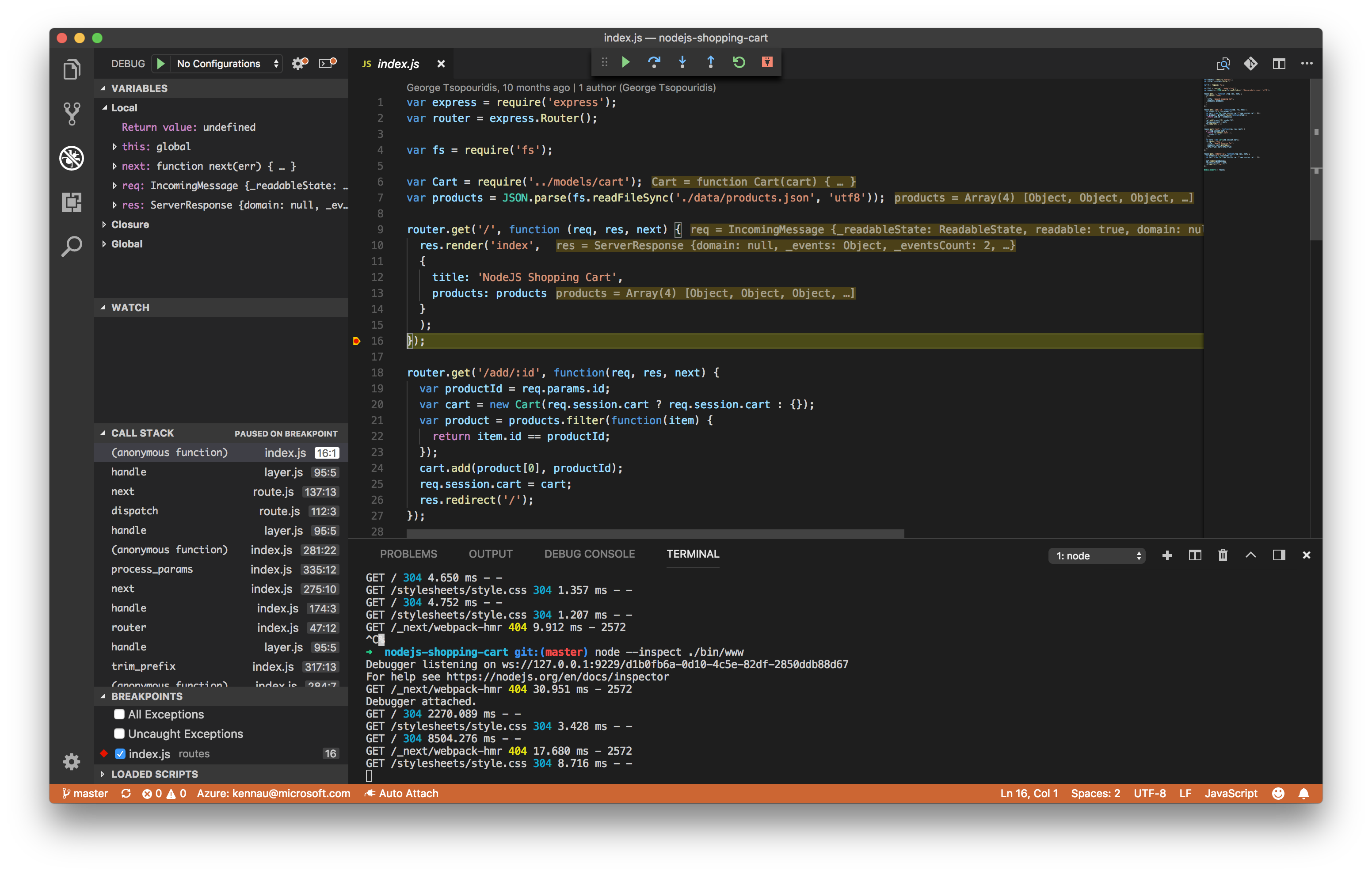The image size is (1372, 874).
Task: Synchronize changes in status bar
Action: coord(126,793)
